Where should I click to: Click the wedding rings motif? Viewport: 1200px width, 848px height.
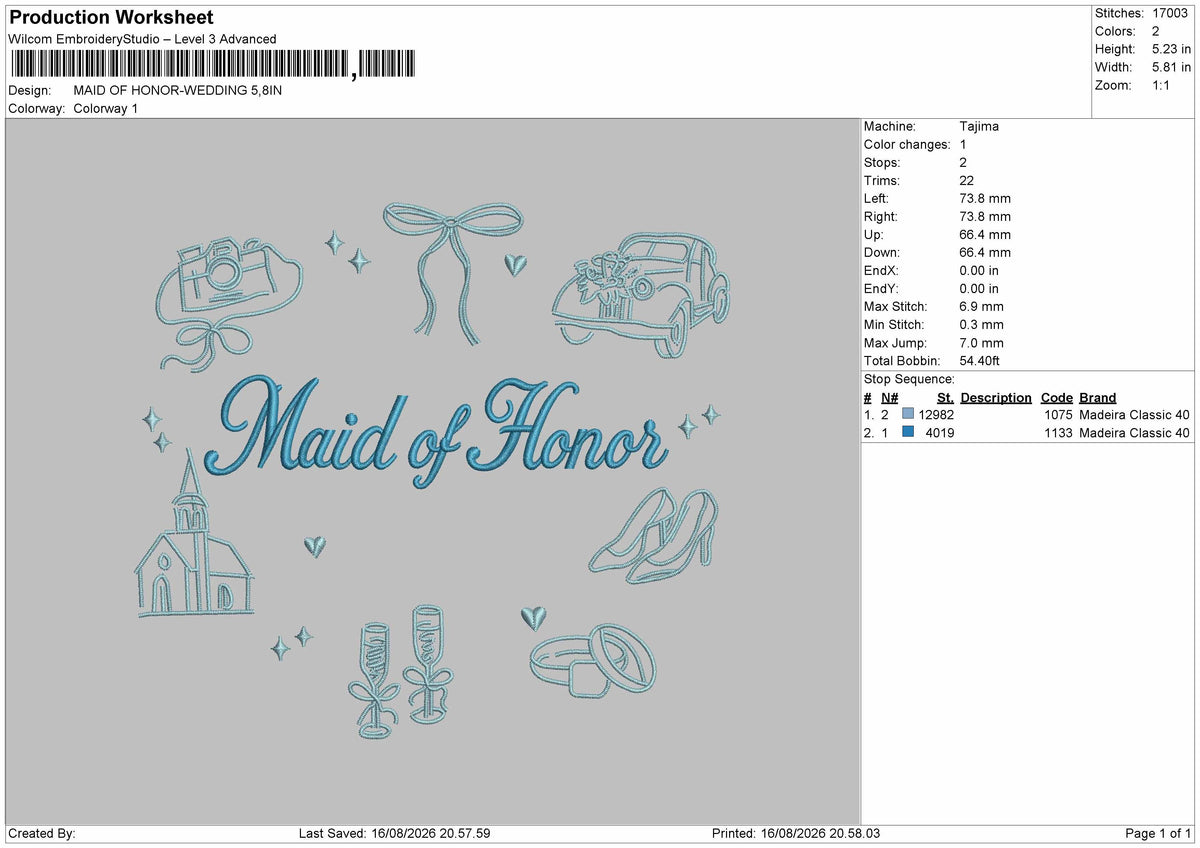click(x=593, y=660)
